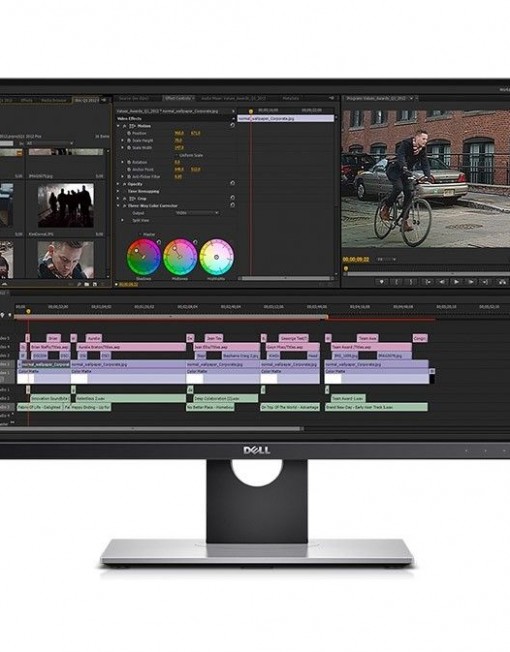The height and width of the screenshot is (652, 510).
Task: Select the man's face thumbnail in bin
Action: click(66, 260)
